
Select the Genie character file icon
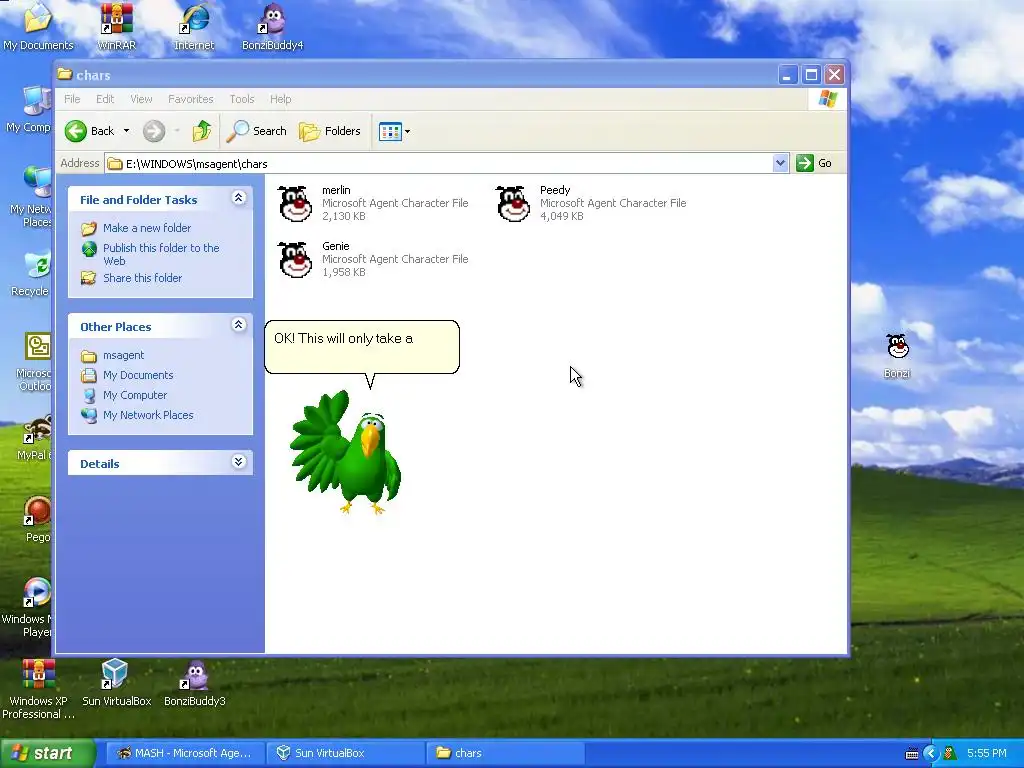tap(295, 260)
